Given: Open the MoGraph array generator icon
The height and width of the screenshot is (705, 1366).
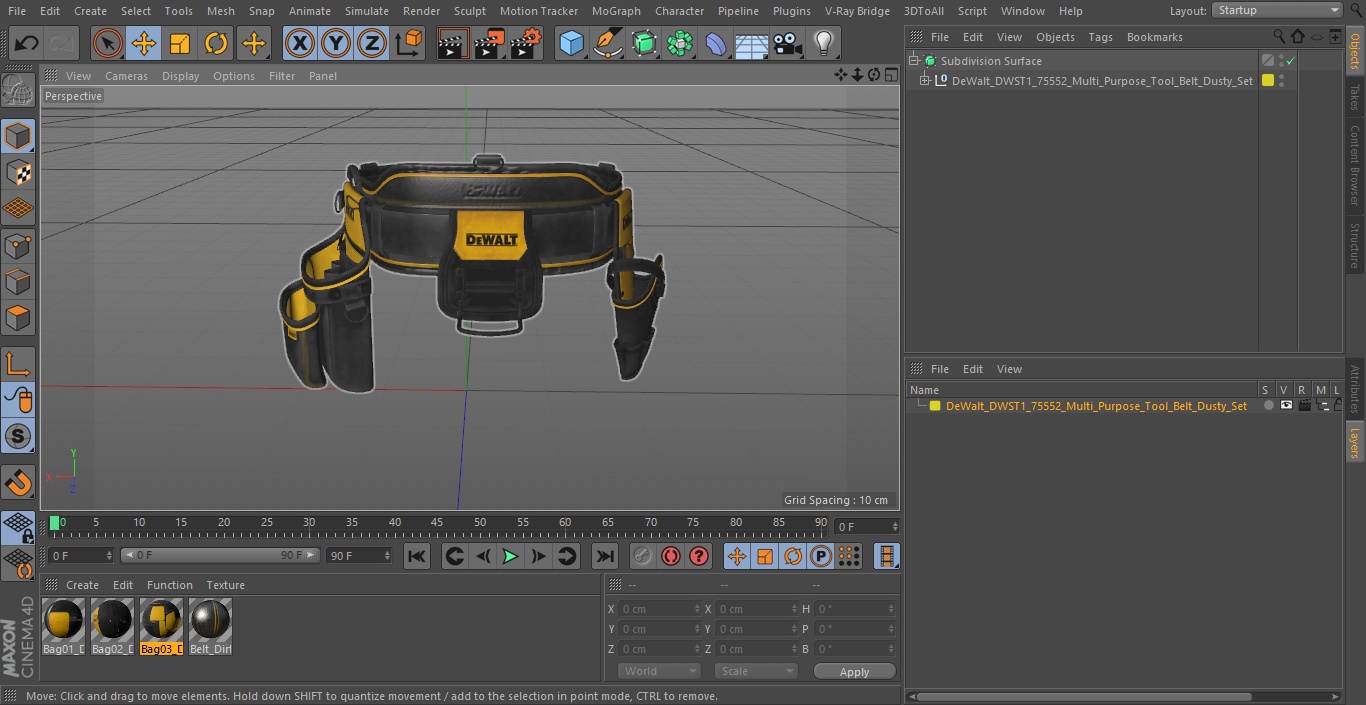Looking at the screenshot, I should 680,43.
